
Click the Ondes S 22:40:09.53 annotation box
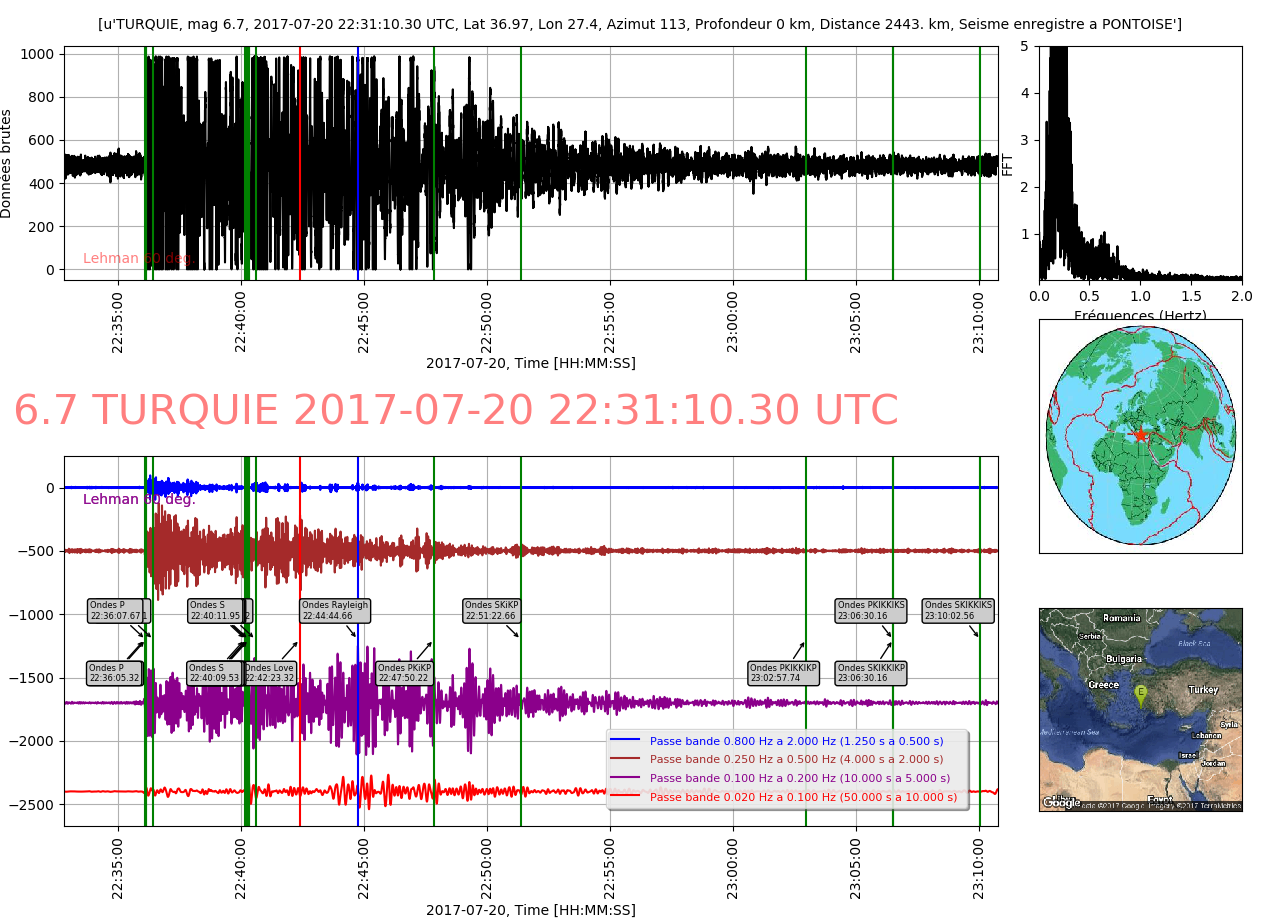214,673
